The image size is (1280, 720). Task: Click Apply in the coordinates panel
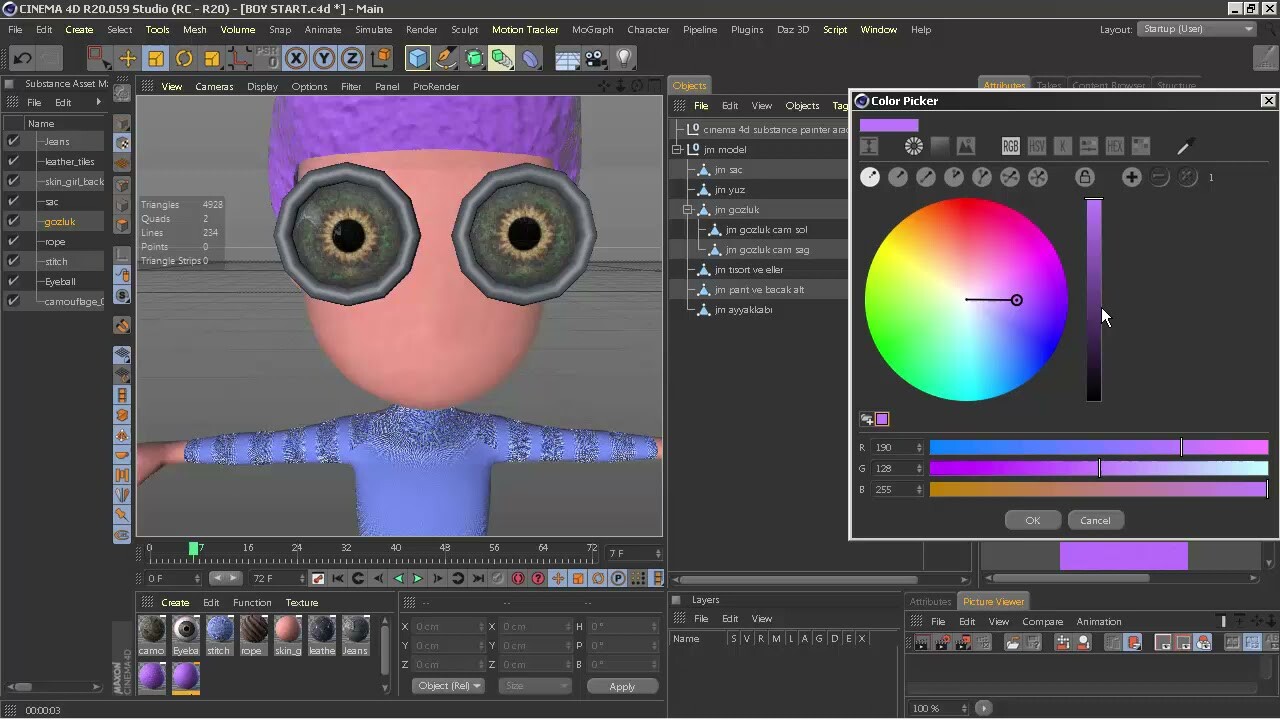point(622,686)
